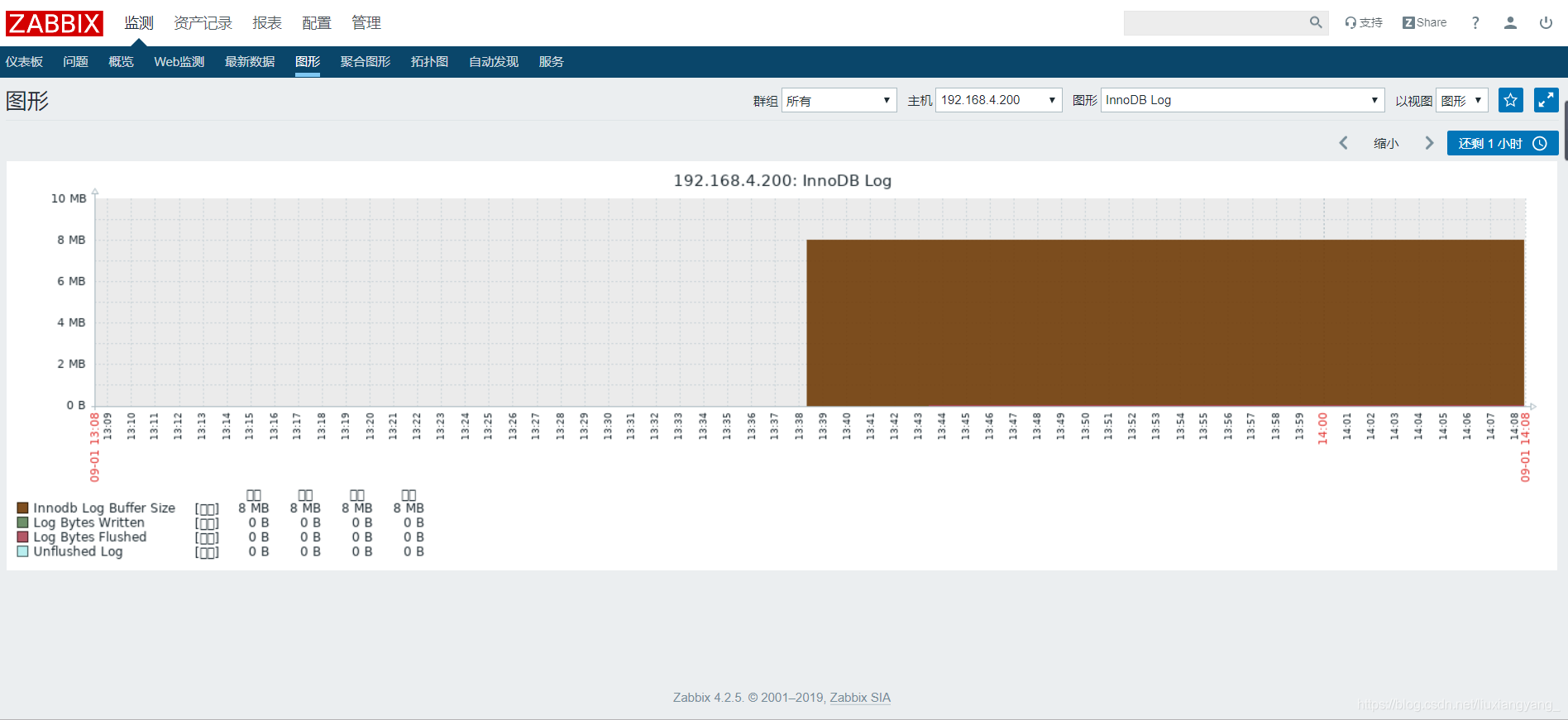Click the clock icon in time selector

(x=1540, y=143)
